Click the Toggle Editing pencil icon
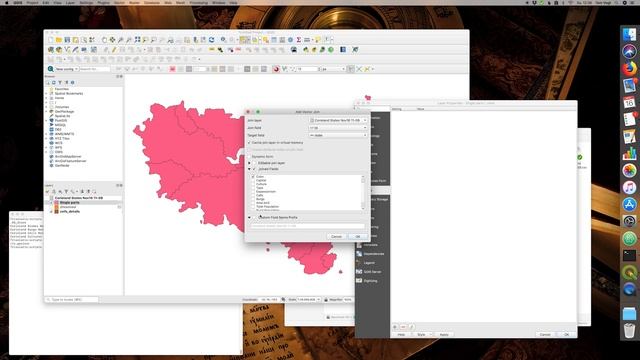The width and height of the screenshot is (640, 360). (114, 50)
